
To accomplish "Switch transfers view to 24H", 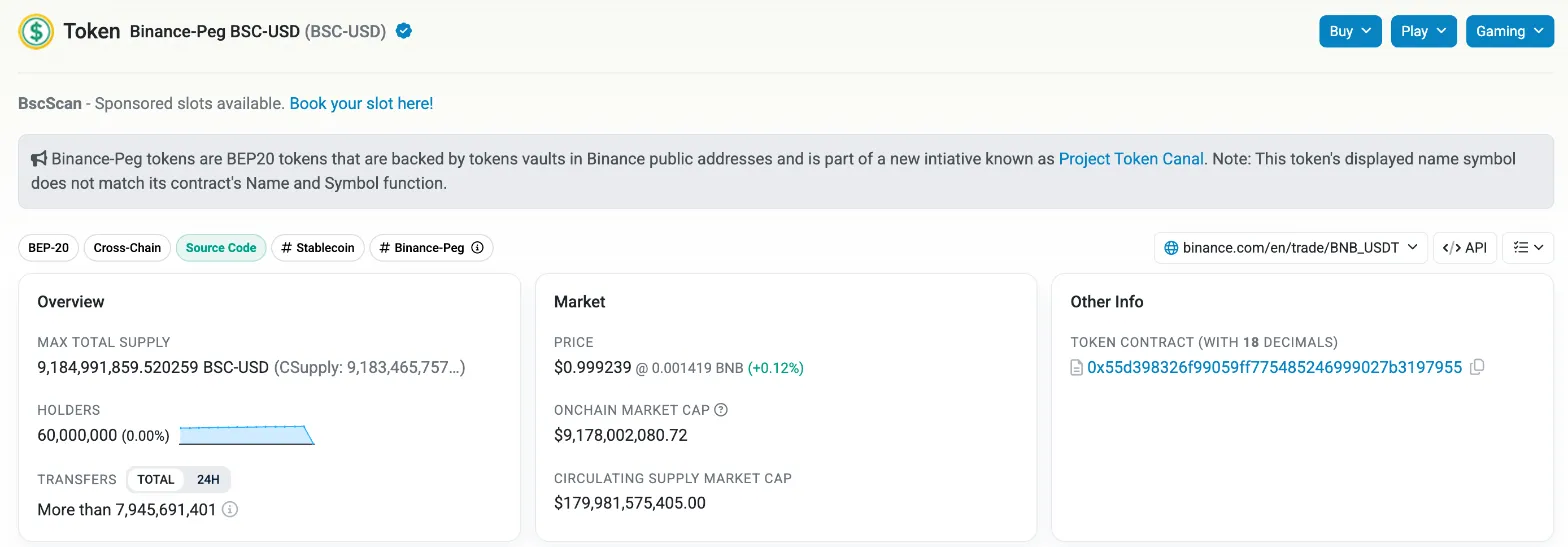I will tap(208, 480).
